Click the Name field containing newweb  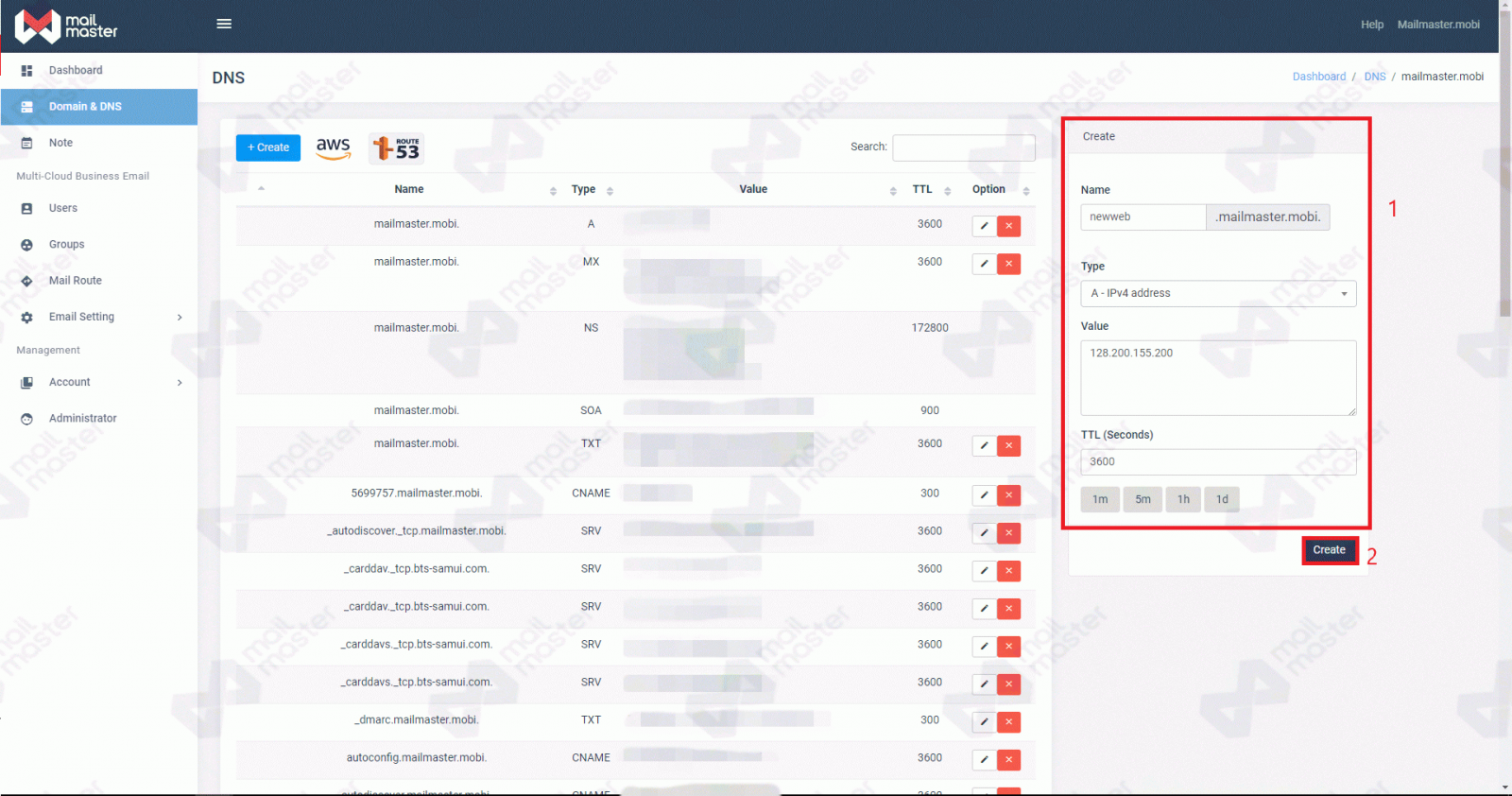tap(1143, 217)
